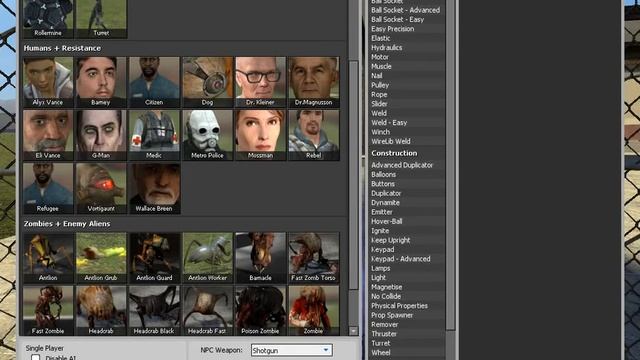Click the NPC list vertical scrollbar thumb
The image size is (640, 360).
353,176
